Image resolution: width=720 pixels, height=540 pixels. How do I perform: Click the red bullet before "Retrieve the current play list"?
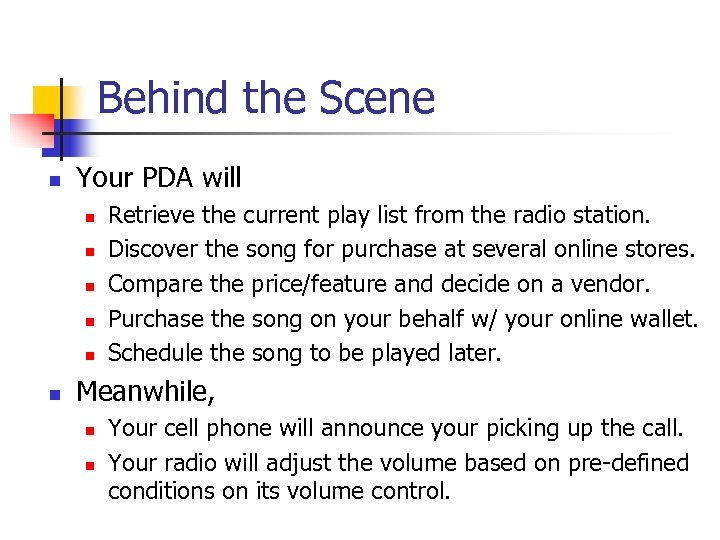88,217
